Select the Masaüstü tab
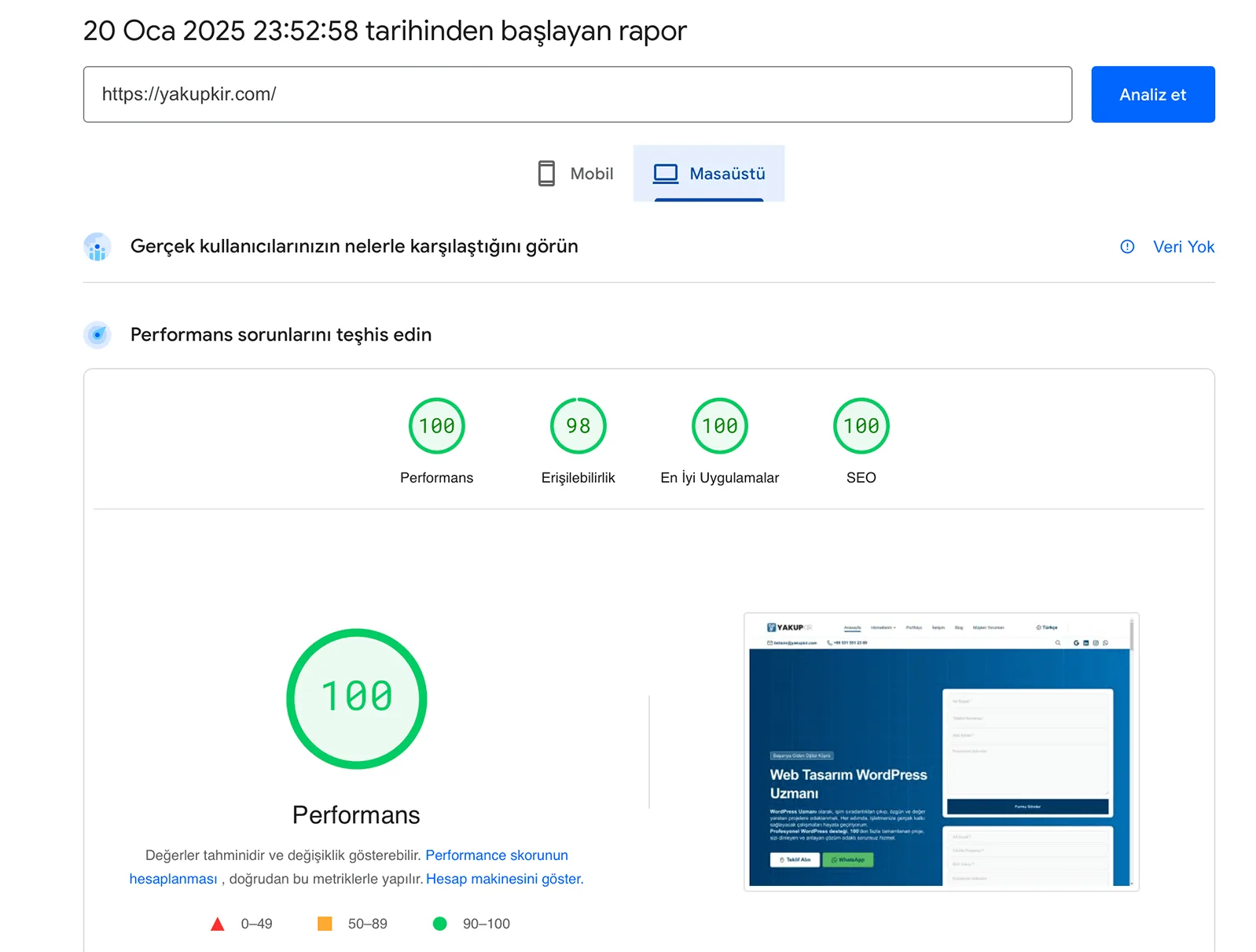The image size is (1256, 952). click(x=709, y=174)
